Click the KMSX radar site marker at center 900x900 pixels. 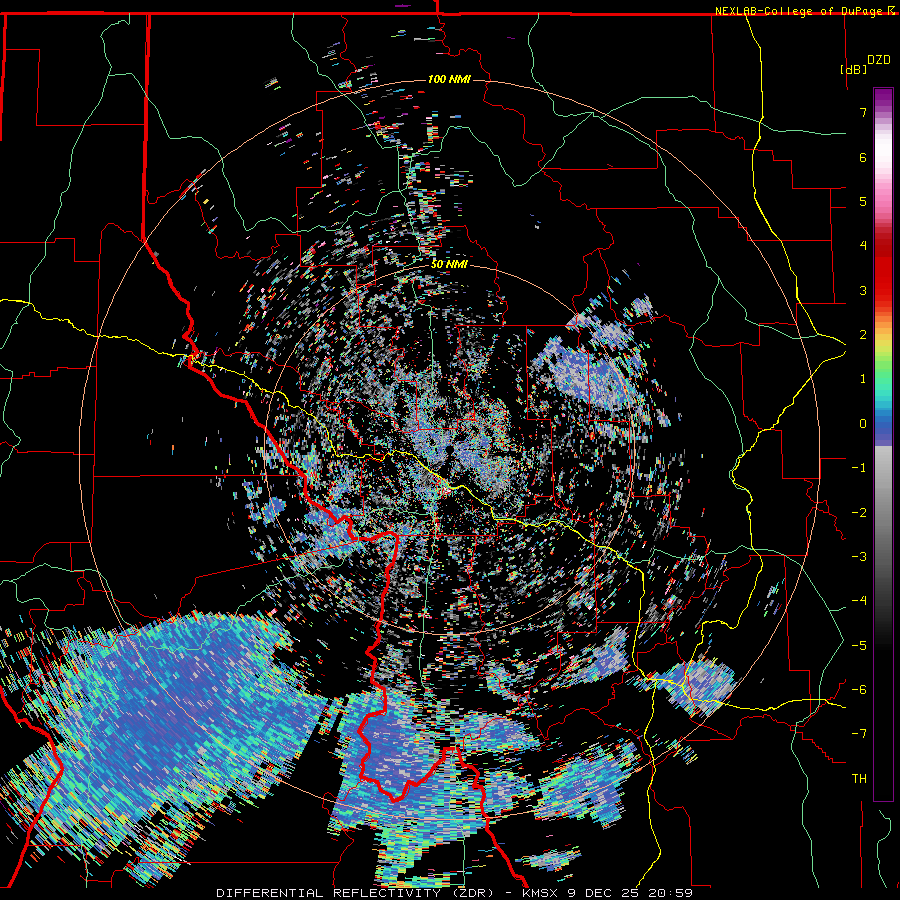[x=448, y=450]
